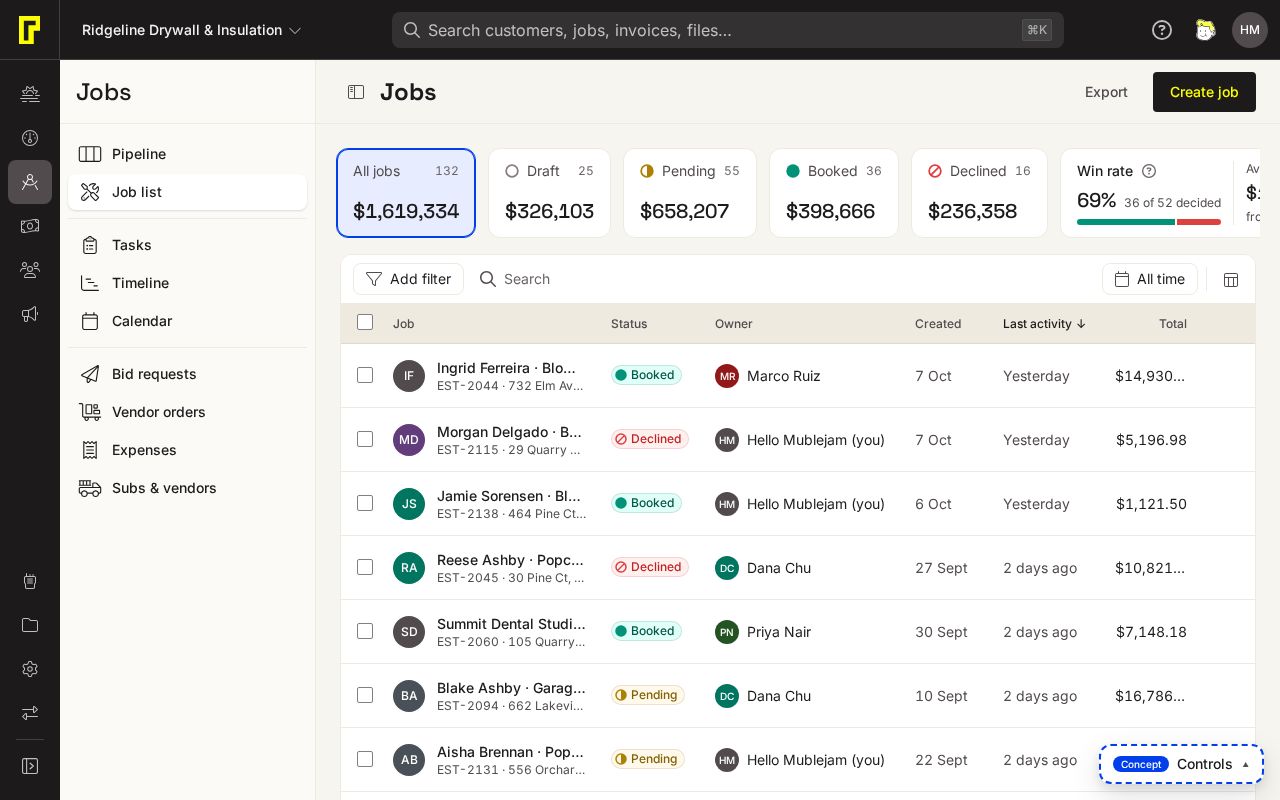Sort by the Last activity column header
This screenshot has height=800, width=1280.
coord(1044,324)
